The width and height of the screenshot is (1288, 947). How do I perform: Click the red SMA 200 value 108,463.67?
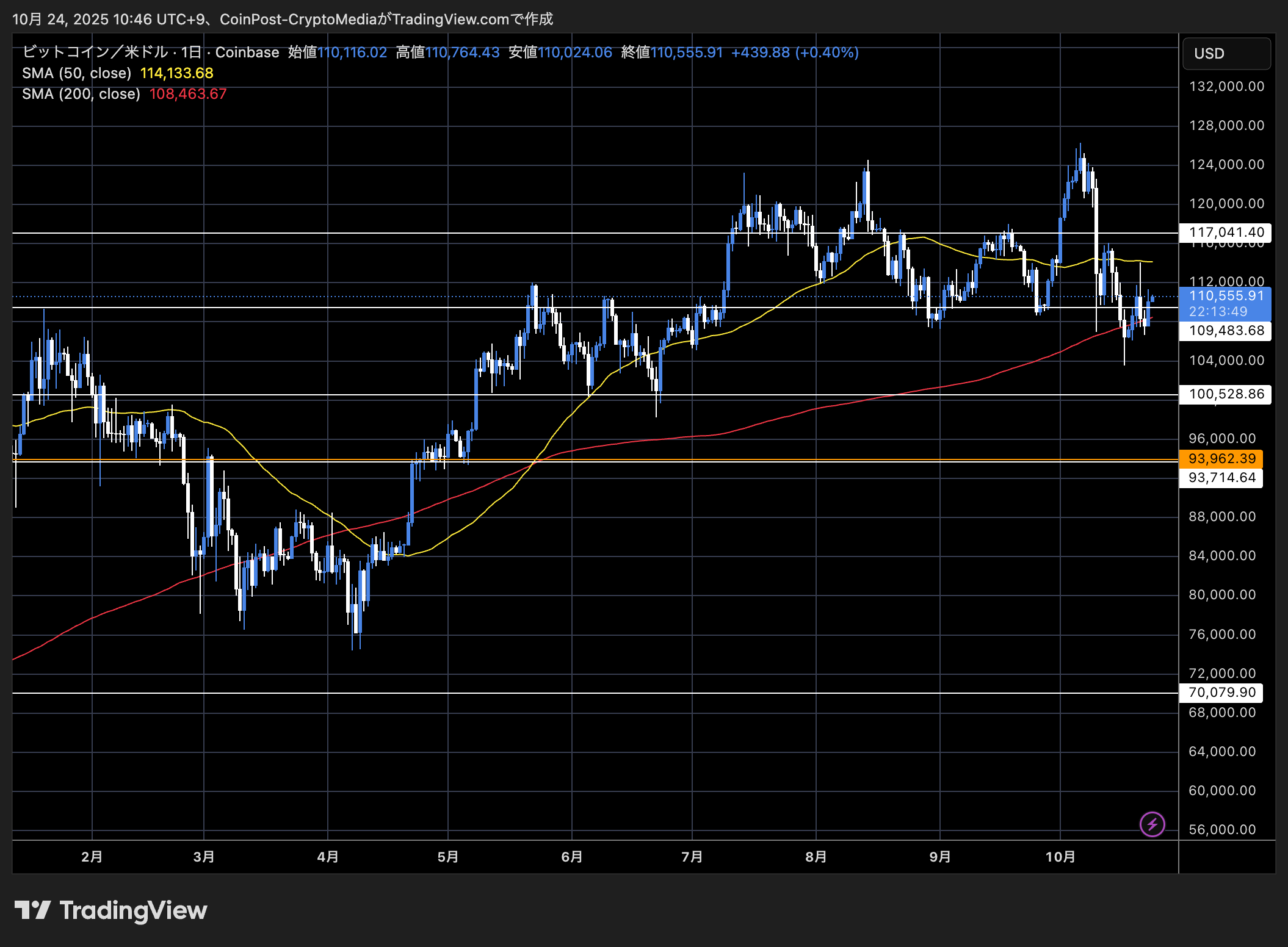click(188, 94)
